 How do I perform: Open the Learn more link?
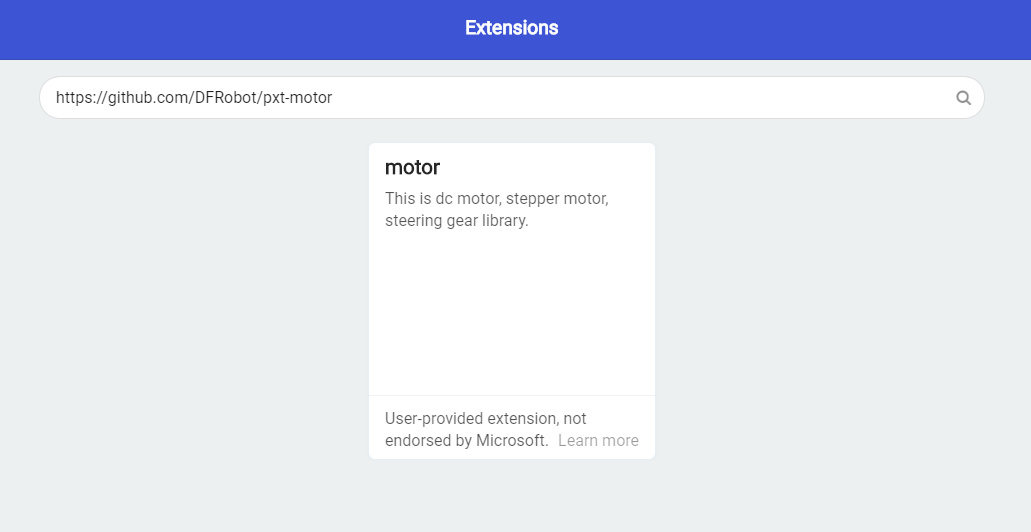point(598,441)
